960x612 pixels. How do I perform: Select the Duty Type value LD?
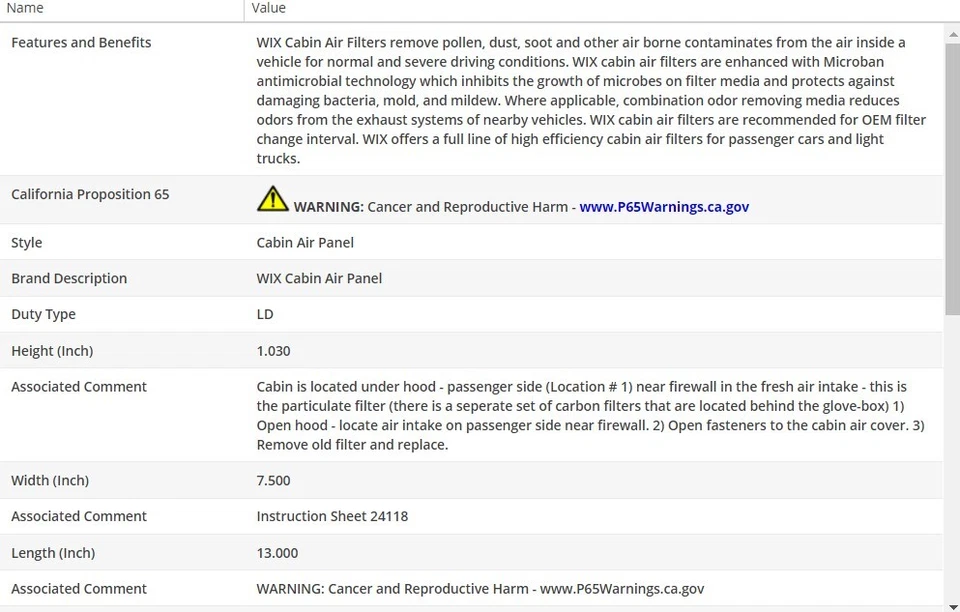click(x=265, y=315)
